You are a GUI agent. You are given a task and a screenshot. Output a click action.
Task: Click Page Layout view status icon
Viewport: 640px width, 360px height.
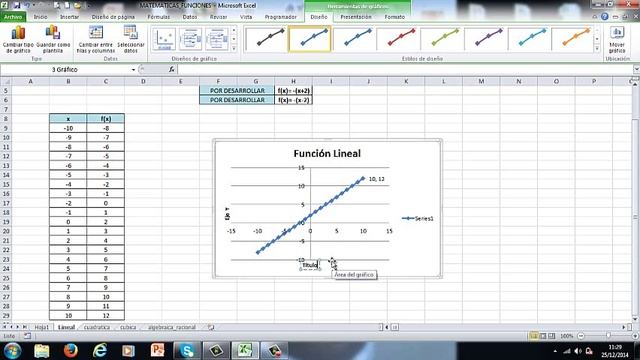(543, 336)
